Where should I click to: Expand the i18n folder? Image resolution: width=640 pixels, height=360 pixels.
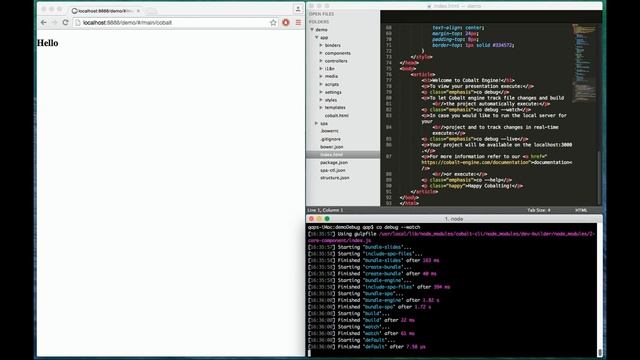[321, 69]
